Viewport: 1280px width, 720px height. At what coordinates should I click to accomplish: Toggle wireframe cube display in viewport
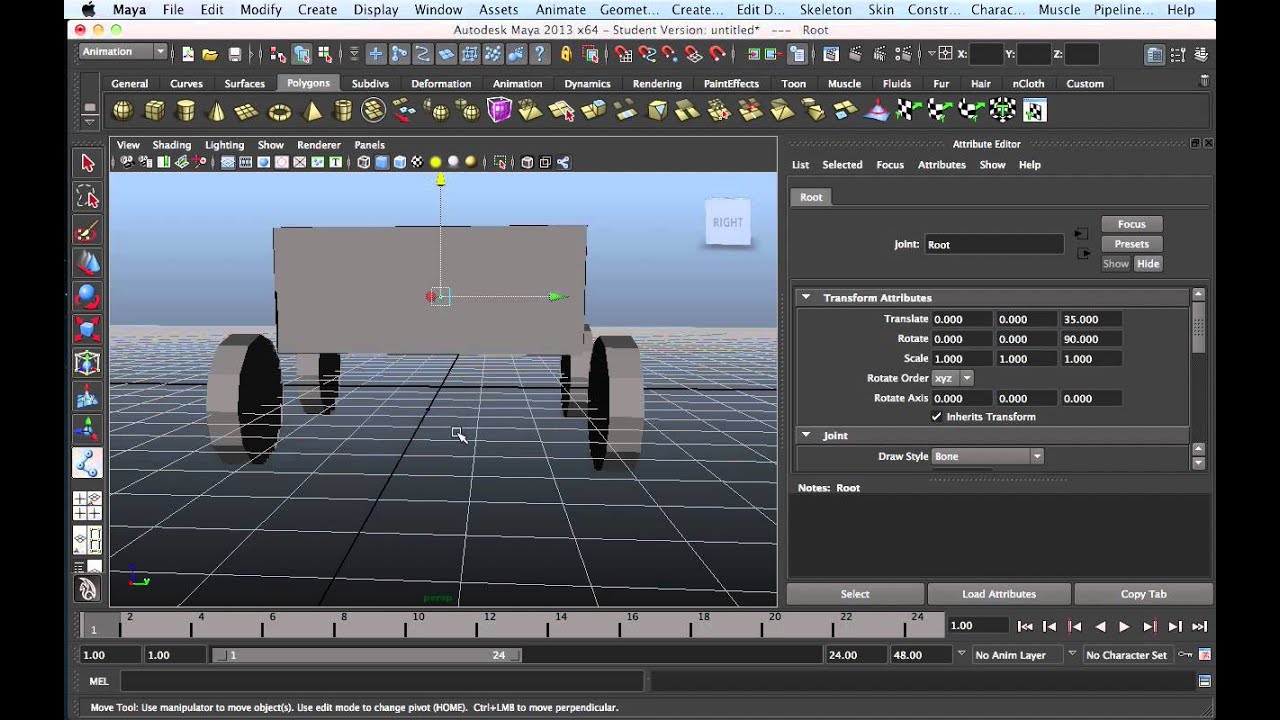coord(363,162)
